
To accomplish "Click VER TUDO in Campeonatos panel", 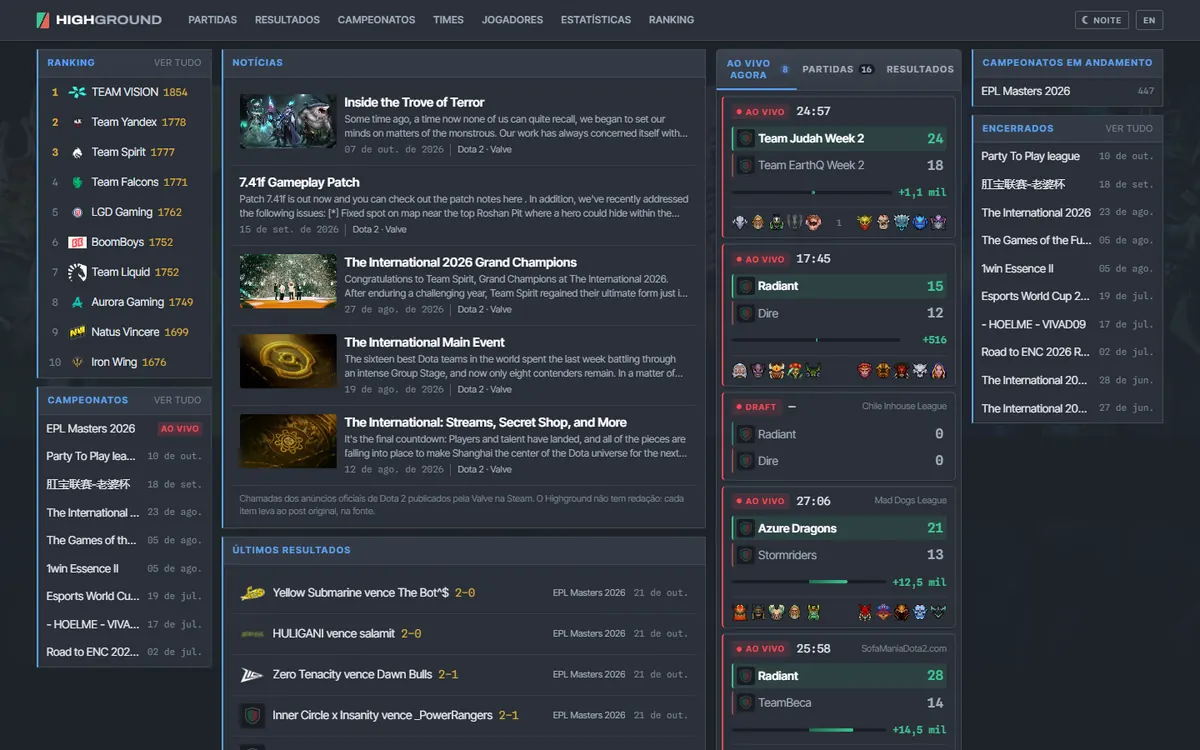I will point(177,400).
